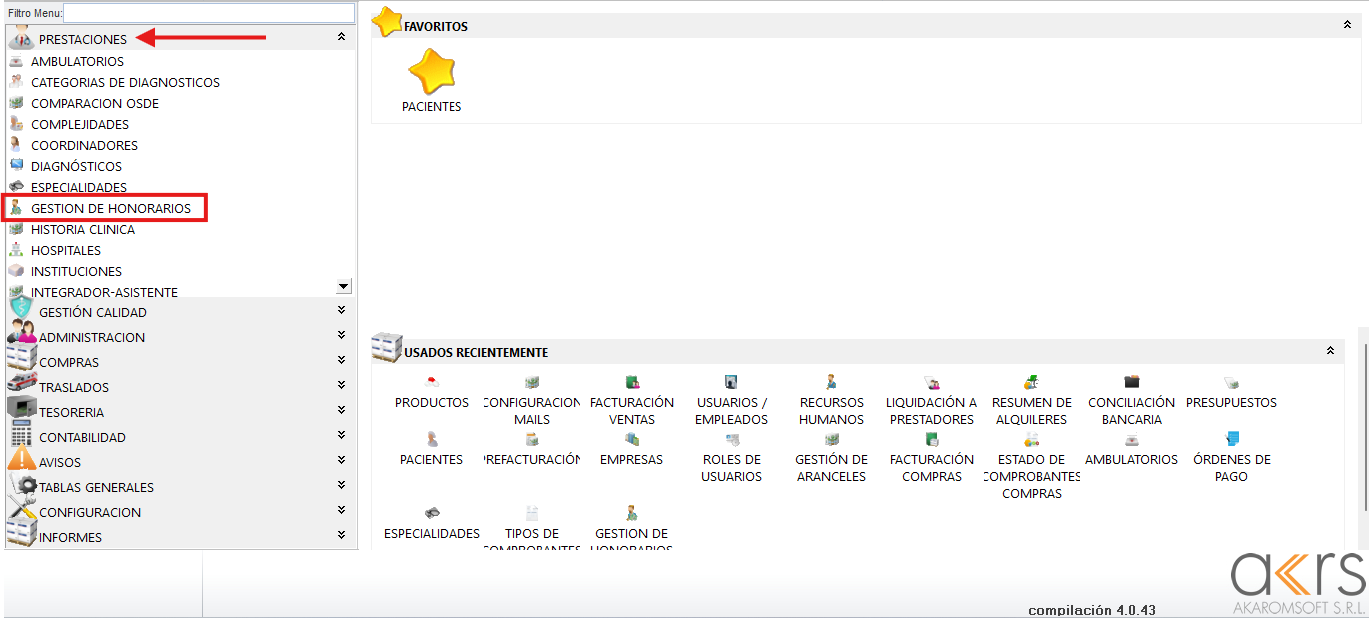
Task: Click the Filtro Menu text field
Action: (x=208, y=13)
